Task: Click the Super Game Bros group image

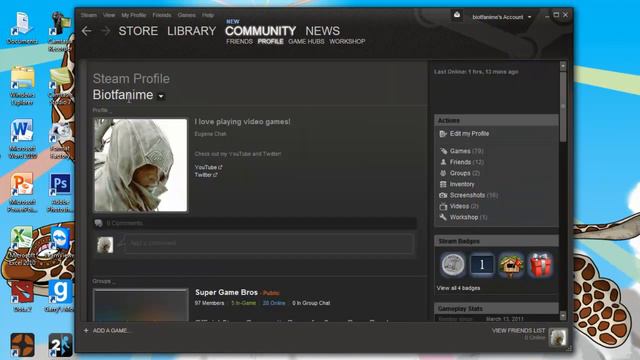Action: tap(141, 305)
